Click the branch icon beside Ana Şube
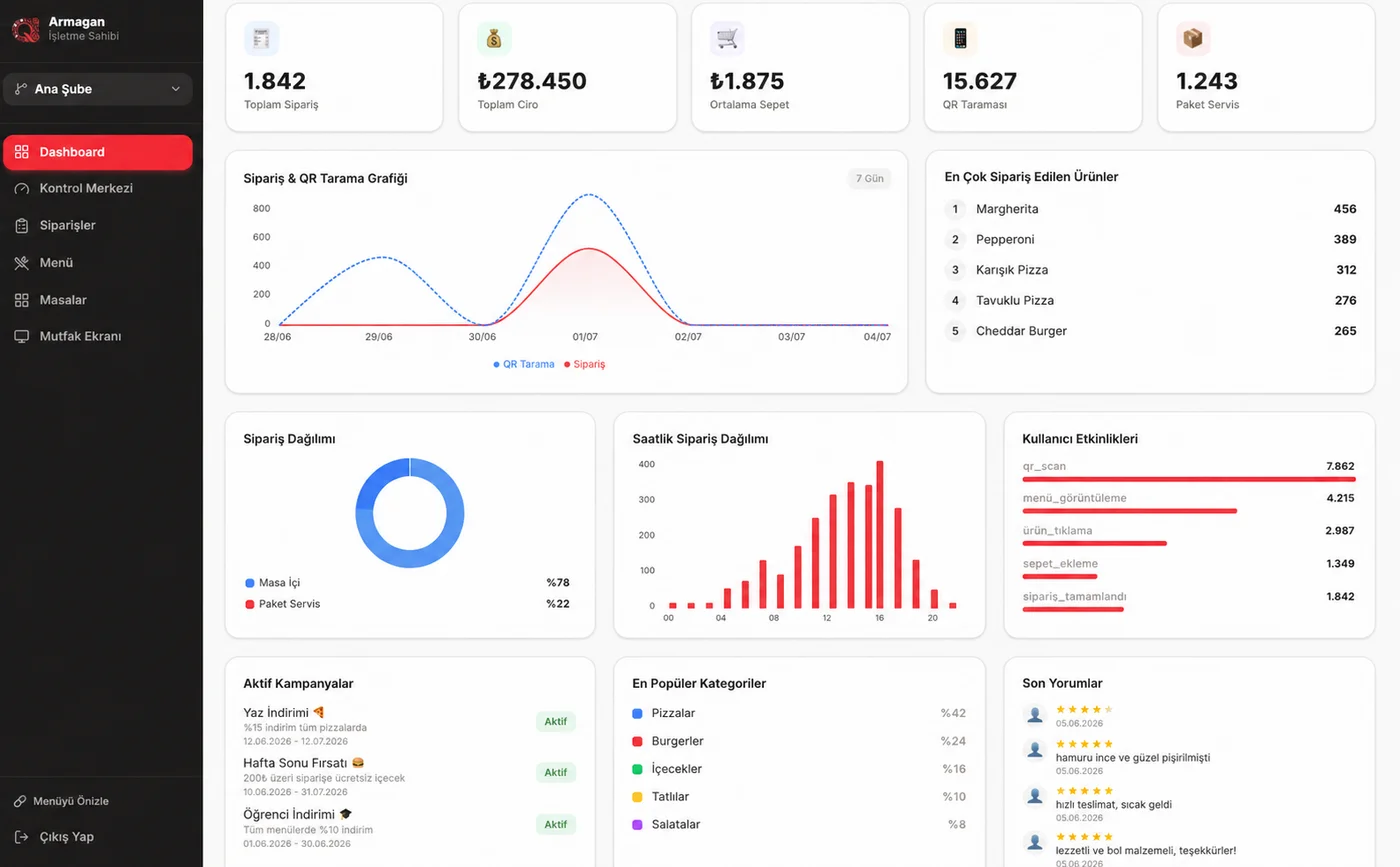Image resolution: width=1400 pixels, height=867 pixels. [x=21, y=89]
